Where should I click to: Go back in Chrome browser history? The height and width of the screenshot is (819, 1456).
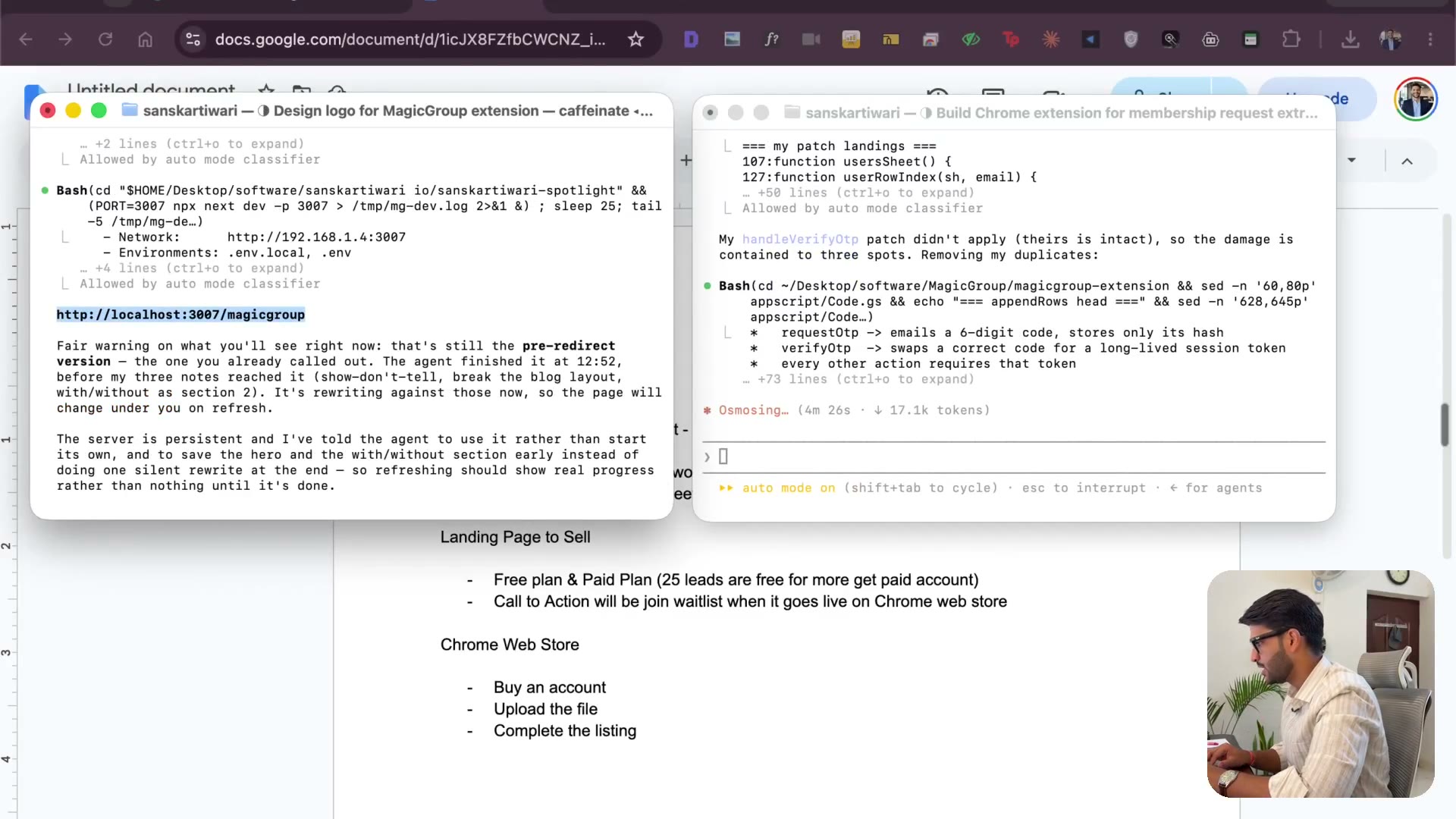tap(26, 39)
